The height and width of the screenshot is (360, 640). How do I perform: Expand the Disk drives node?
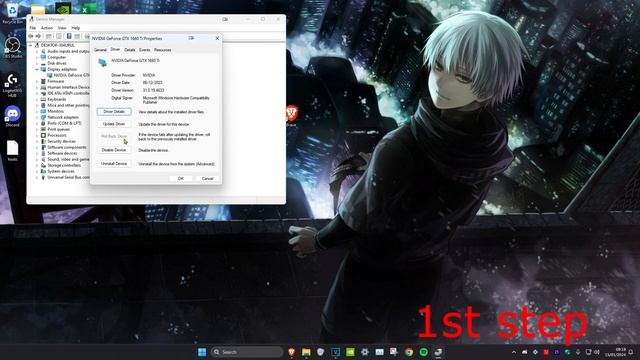pos(37,63)
